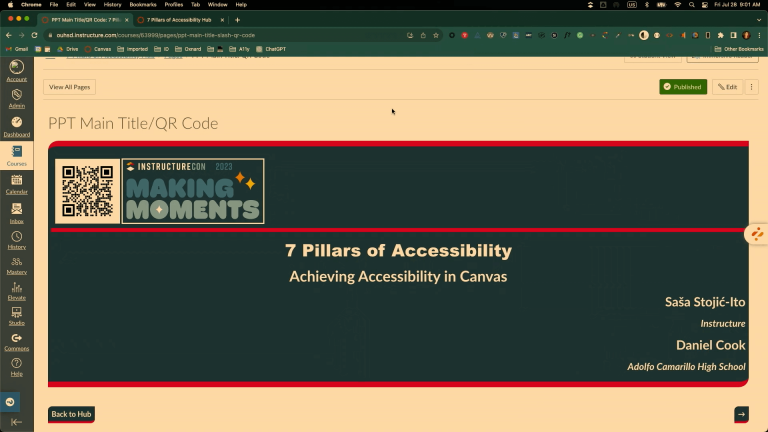Open the Chrome extensions puzzle icon

[x=720, y=35]
